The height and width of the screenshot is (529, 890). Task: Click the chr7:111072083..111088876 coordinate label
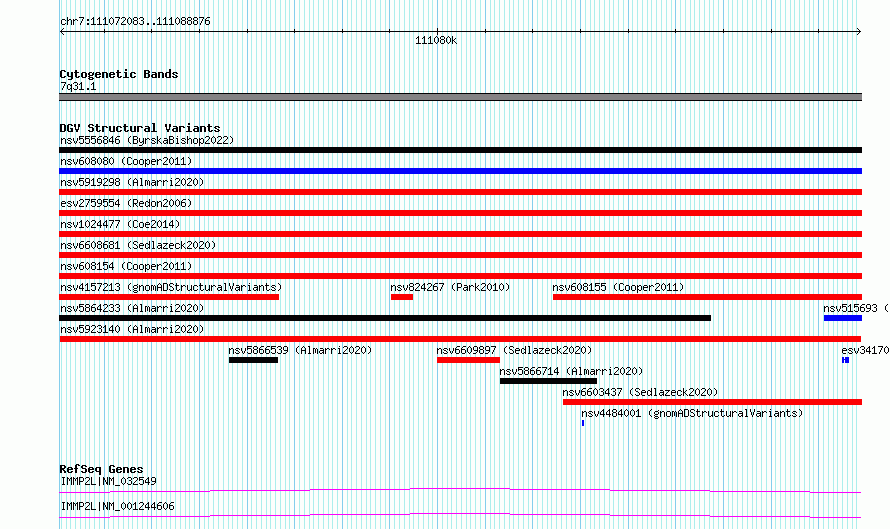click(135, 21)
